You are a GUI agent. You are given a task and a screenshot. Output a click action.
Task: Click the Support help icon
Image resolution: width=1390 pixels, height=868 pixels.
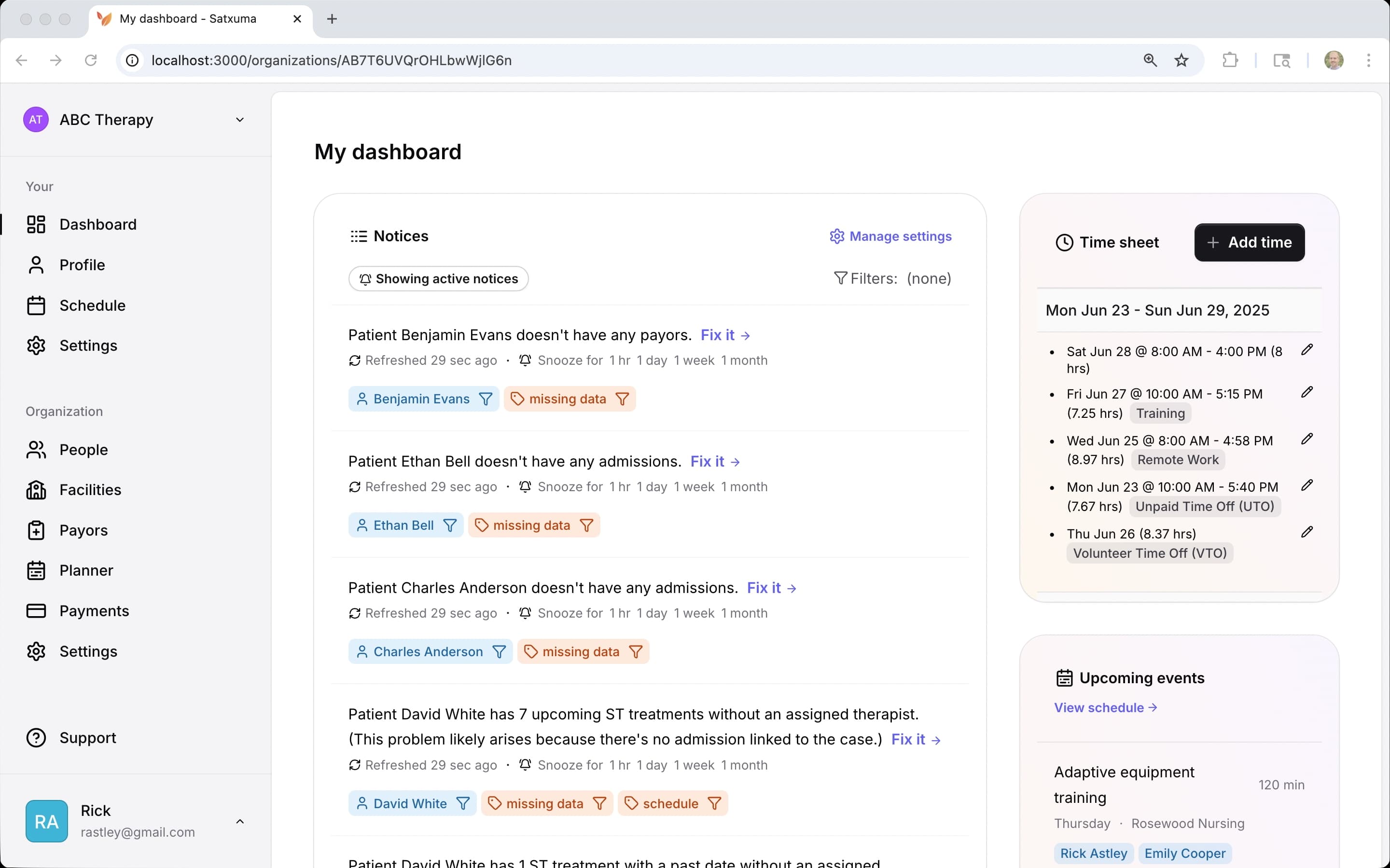click(x=36, y=738)
